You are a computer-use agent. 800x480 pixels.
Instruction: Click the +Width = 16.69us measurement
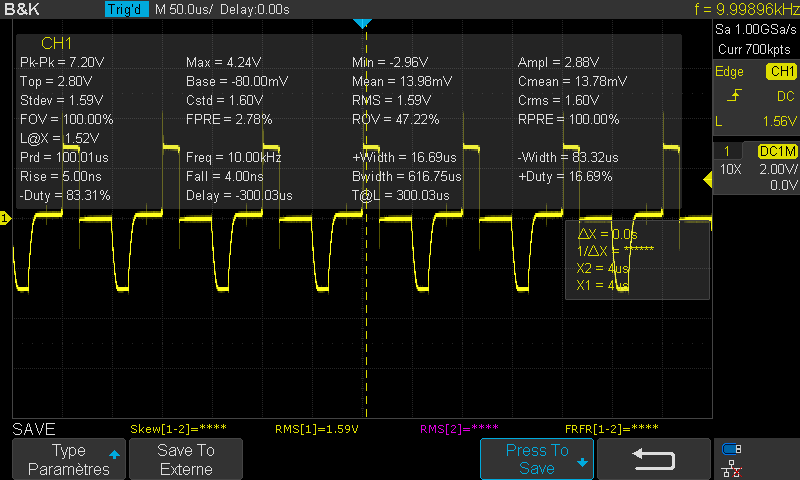[x=404, y=157]
